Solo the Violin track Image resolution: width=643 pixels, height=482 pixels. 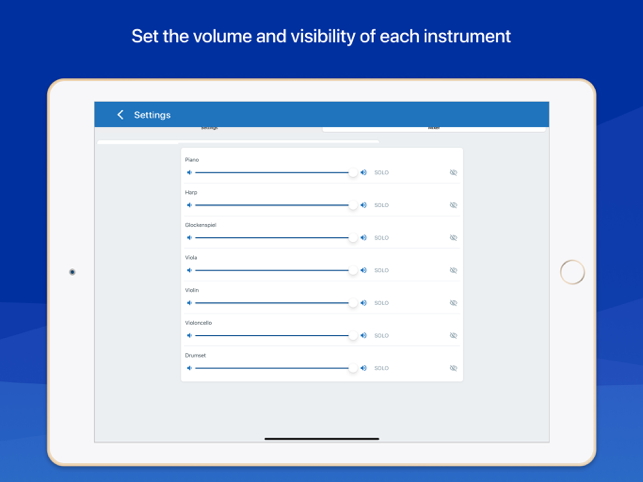381,303
